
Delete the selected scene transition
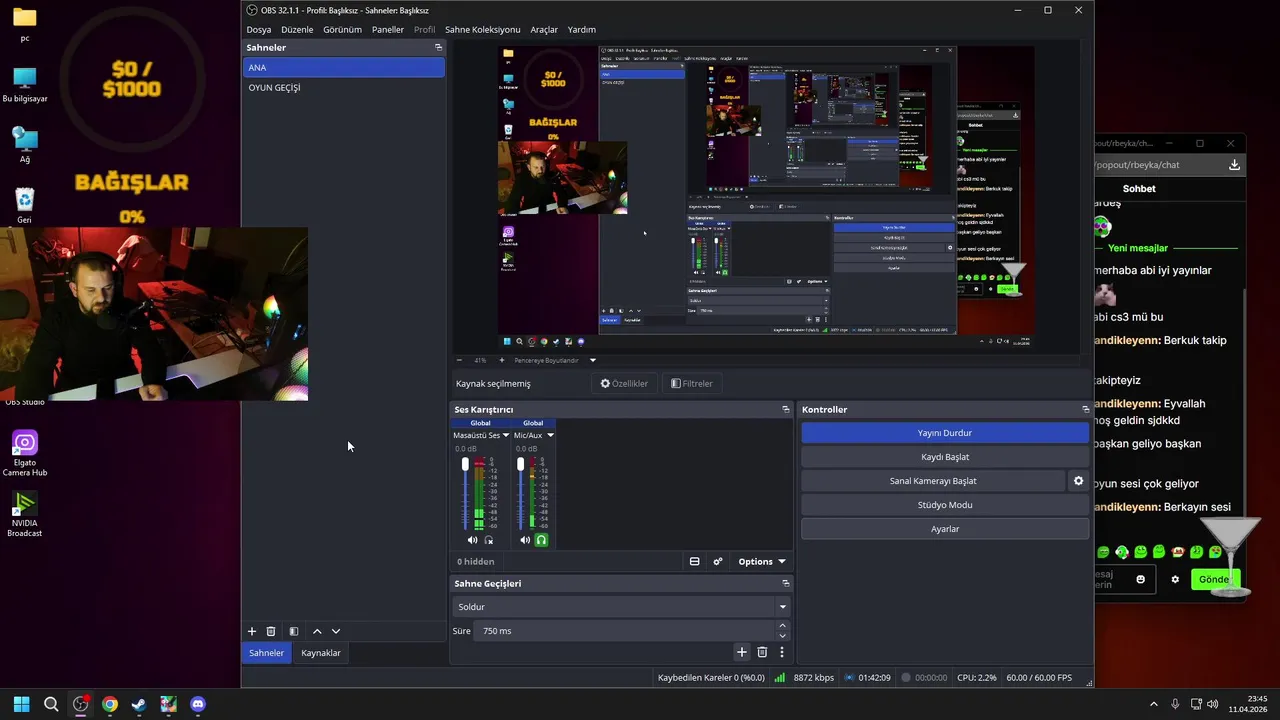[762, 652]
